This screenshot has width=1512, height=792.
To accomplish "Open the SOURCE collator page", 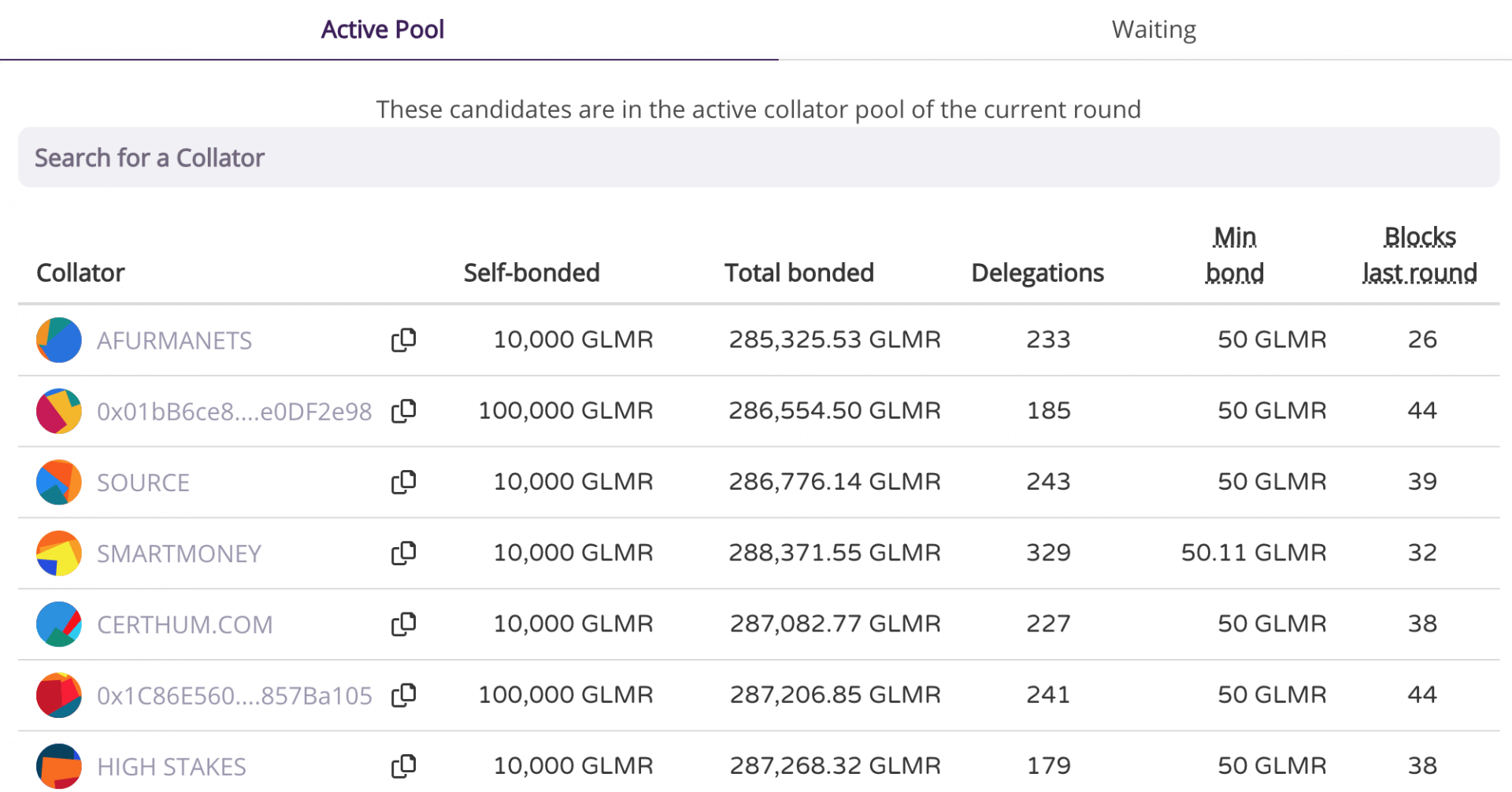I will (x=143, y=482).
